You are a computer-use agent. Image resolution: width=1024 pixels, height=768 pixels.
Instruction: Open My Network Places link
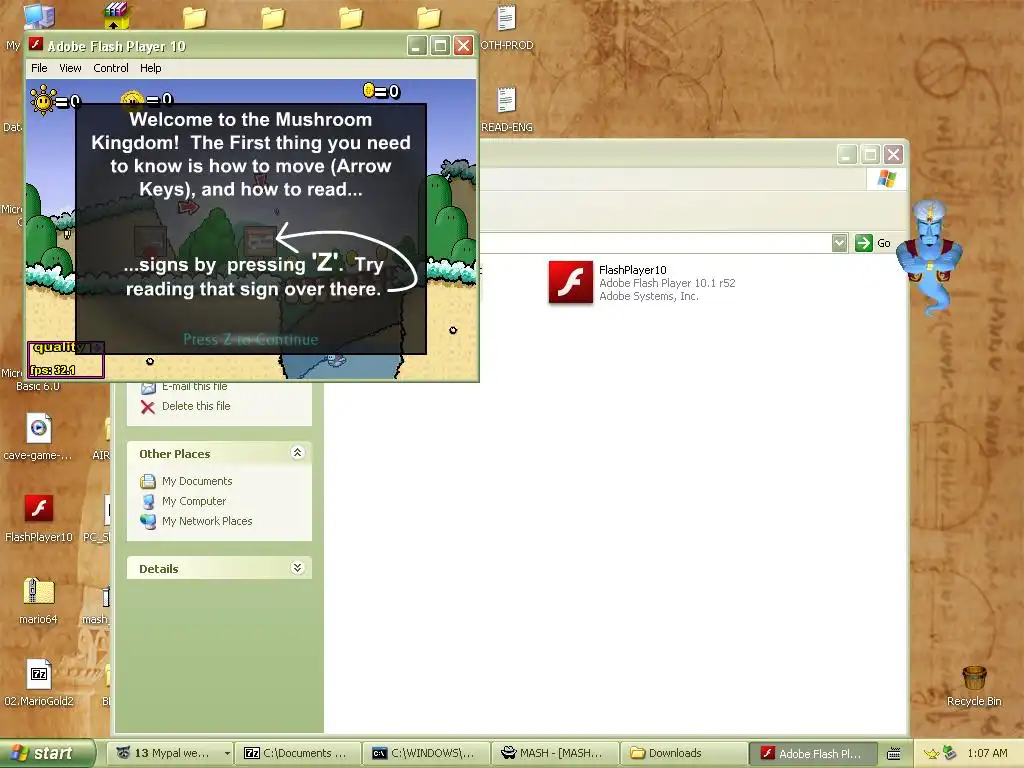click(x=207, y=521)
